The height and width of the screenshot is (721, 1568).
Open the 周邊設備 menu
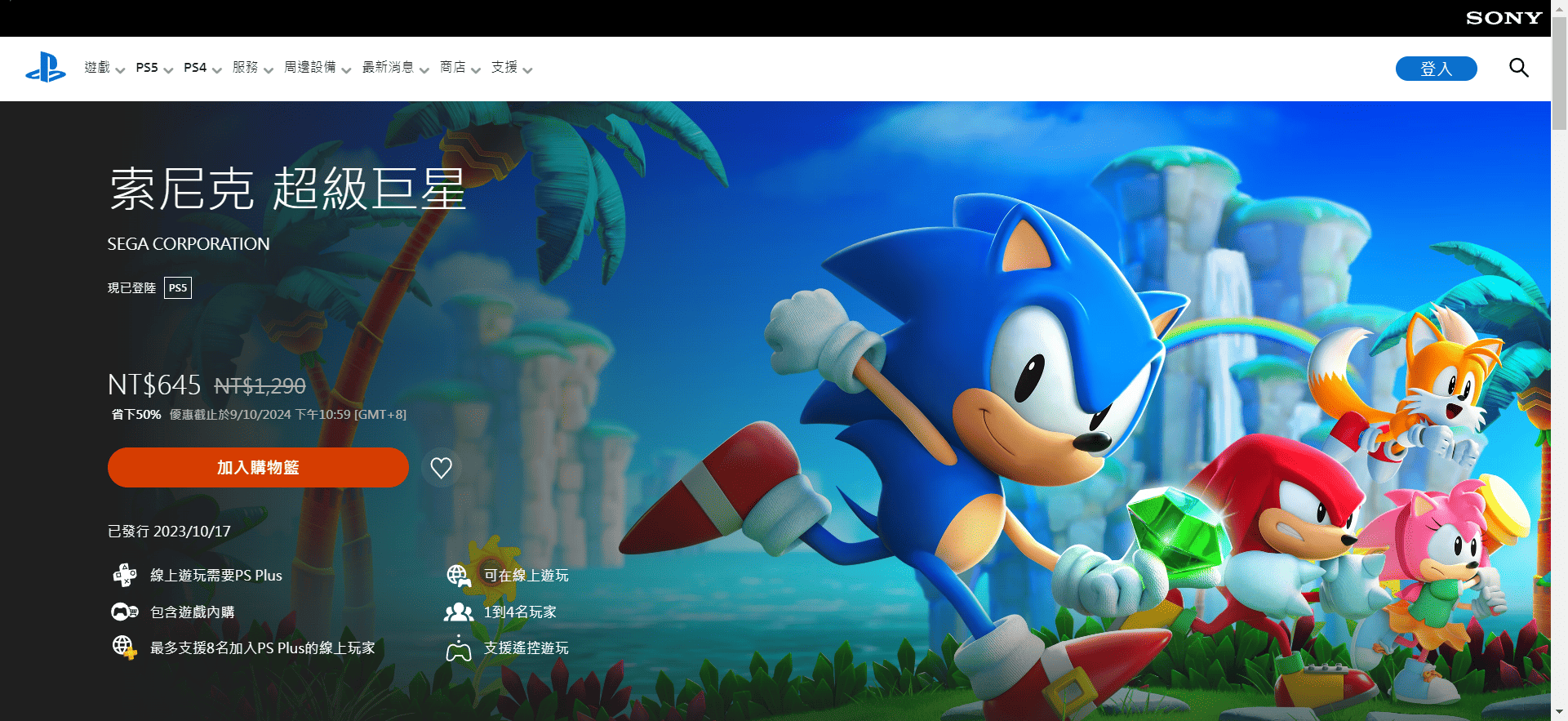(x=318, y=68)
